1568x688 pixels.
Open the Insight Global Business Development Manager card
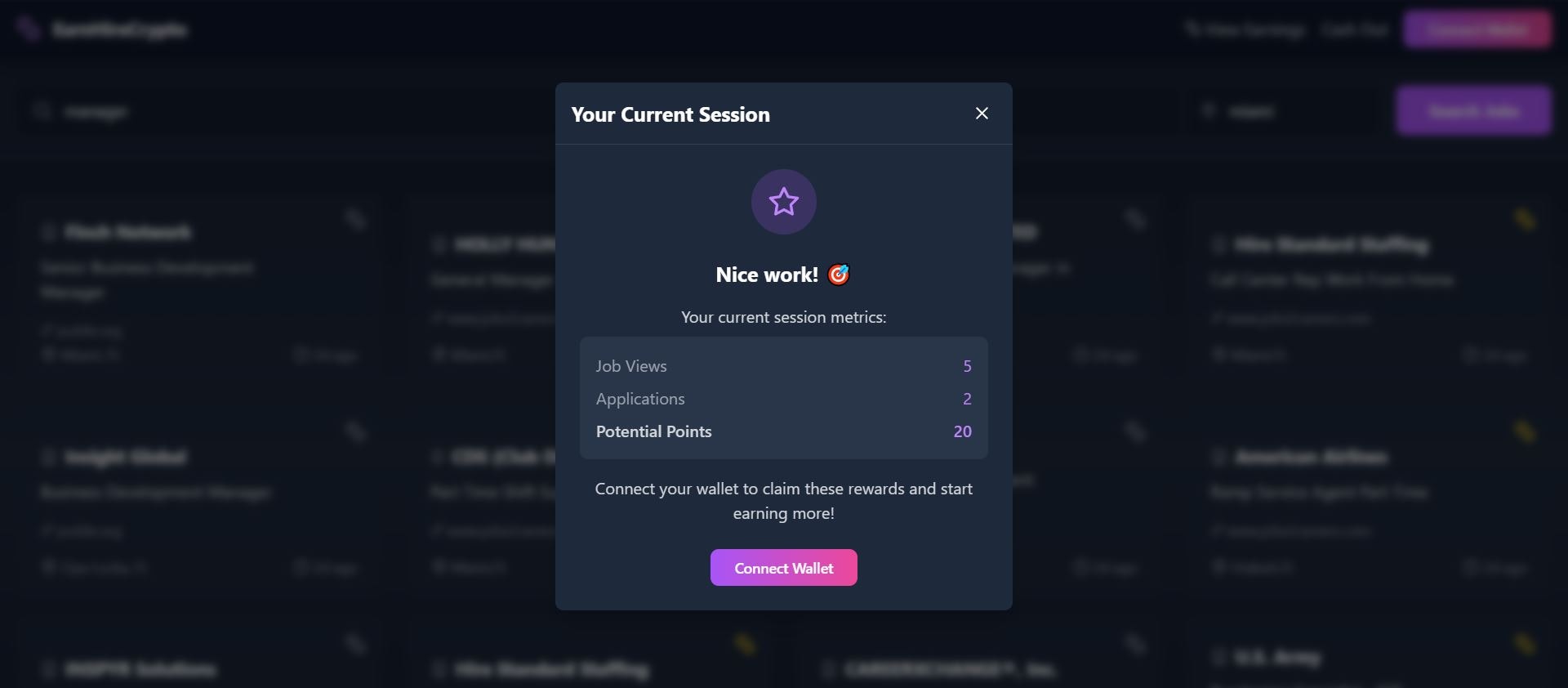tap(200, 501)
